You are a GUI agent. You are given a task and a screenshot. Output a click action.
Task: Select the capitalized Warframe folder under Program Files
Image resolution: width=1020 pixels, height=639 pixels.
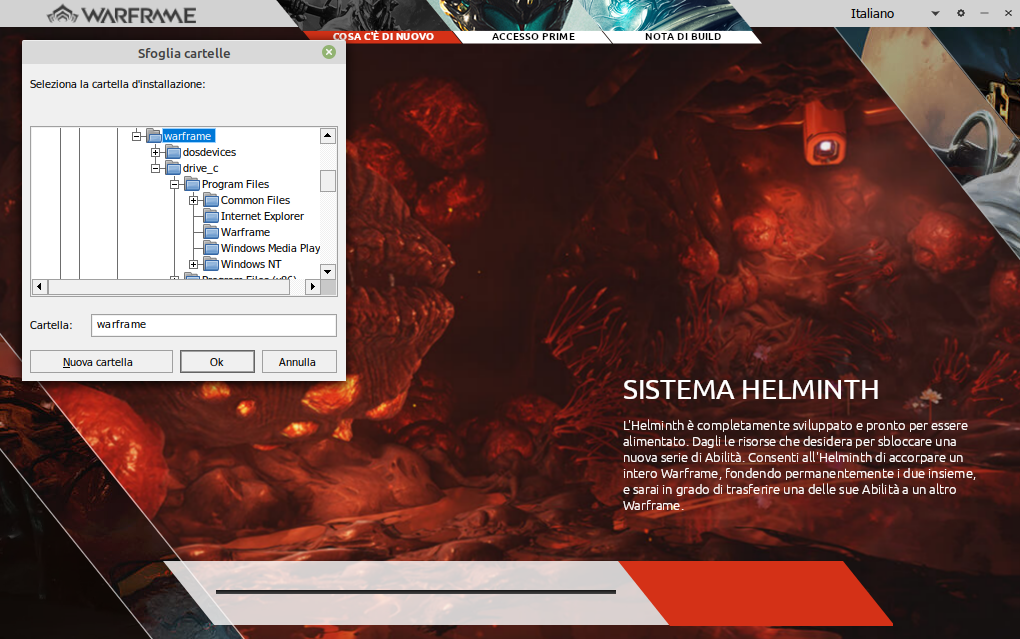pos(245,232)
